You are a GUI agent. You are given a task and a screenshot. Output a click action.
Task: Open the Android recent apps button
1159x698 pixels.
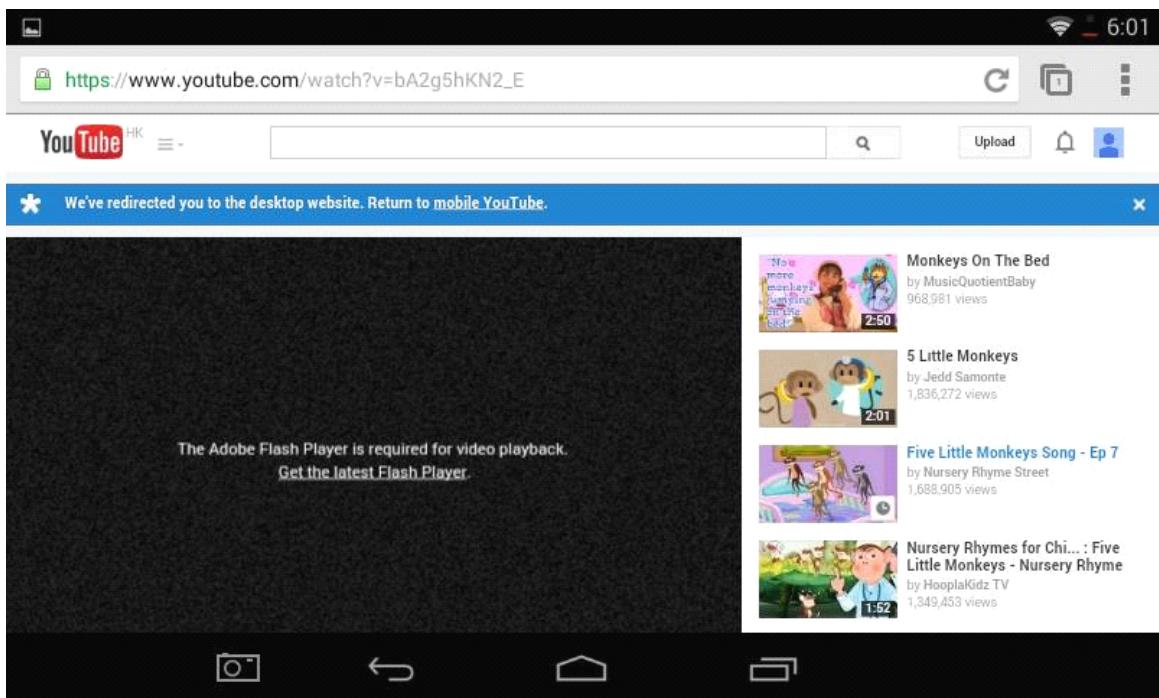tap(773, 669)
